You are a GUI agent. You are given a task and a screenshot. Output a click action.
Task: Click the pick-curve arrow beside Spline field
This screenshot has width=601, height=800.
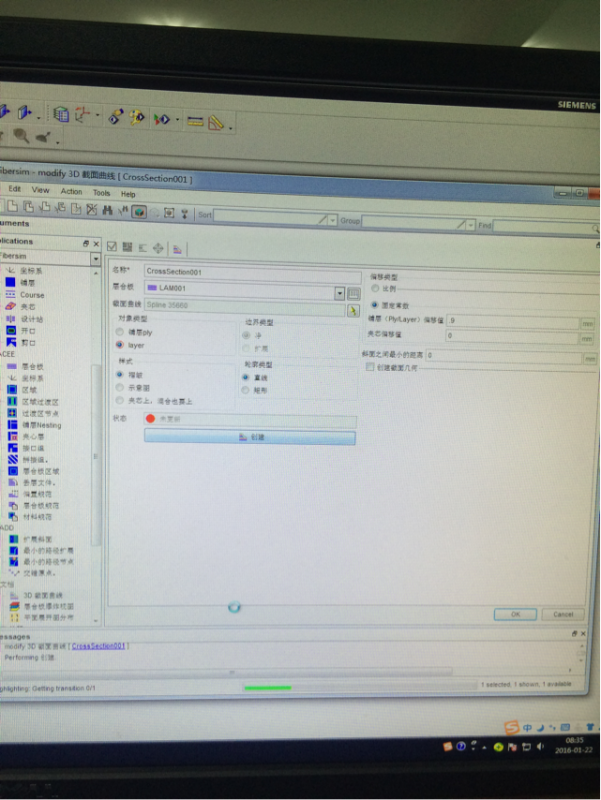[x=353, y=310]
